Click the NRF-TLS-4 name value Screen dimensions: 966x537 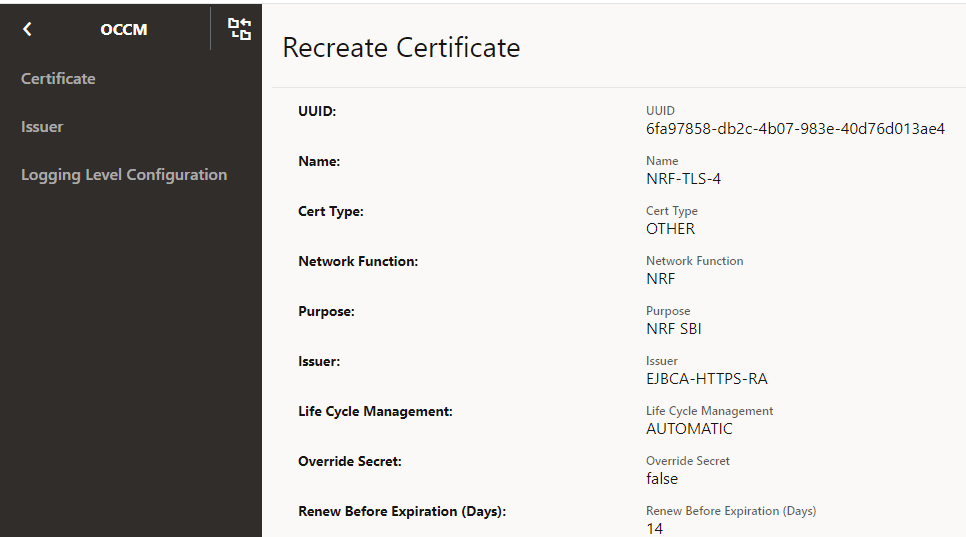[683, 179]
